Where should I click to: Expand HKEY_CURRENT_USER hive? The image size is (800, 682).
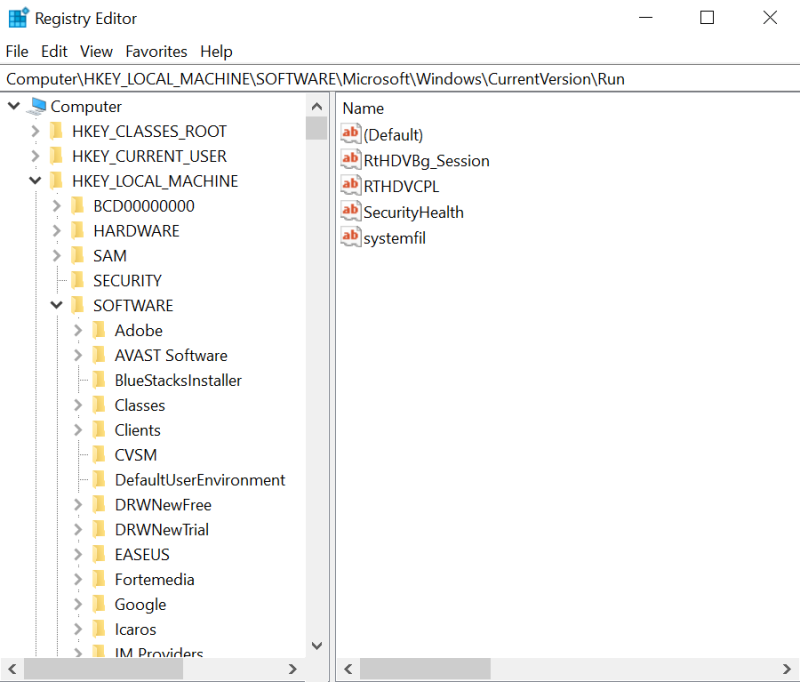[x=35, y=156]
